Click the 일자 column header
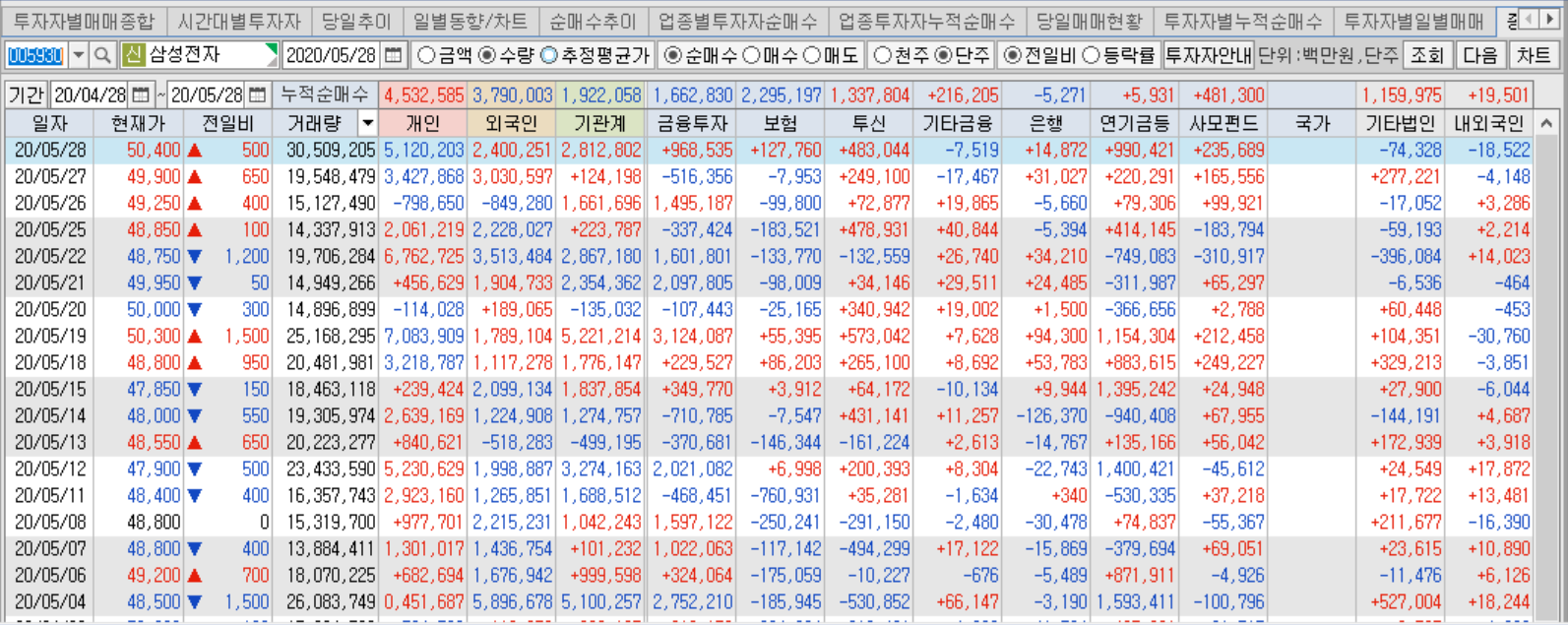Image resolution: width=1568 pixels, height=625 pixels. point(49,124)
